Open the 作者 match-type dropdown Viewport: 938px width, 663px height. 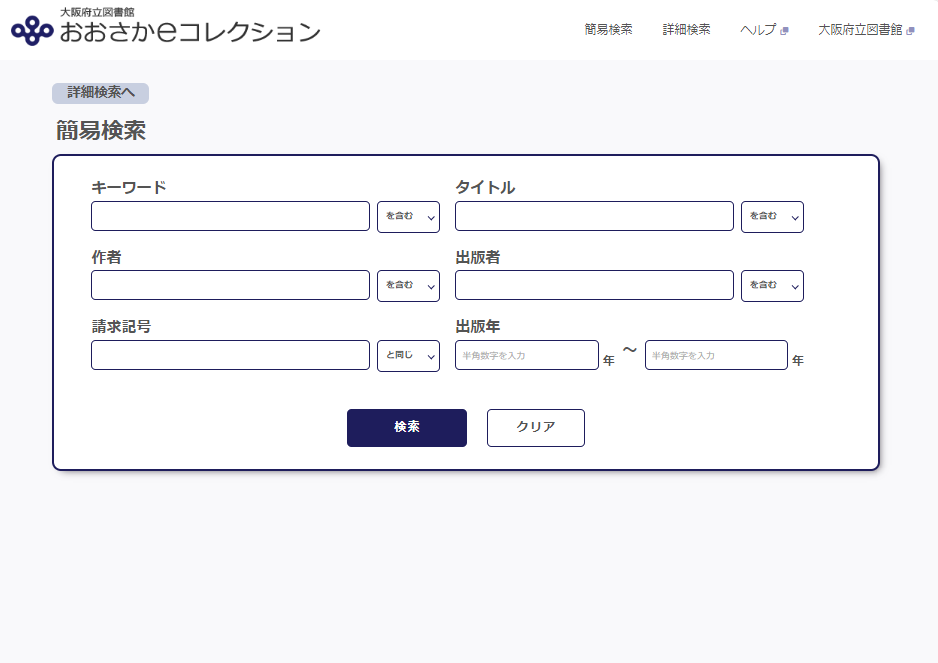tap(409, 285)
